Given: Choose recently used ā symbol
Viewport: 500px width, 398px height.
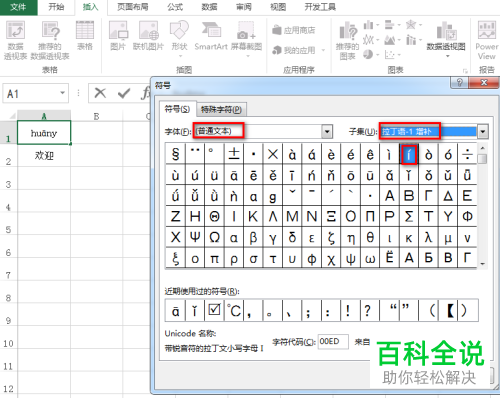Looking at the screenshot, I should point(175,310).
